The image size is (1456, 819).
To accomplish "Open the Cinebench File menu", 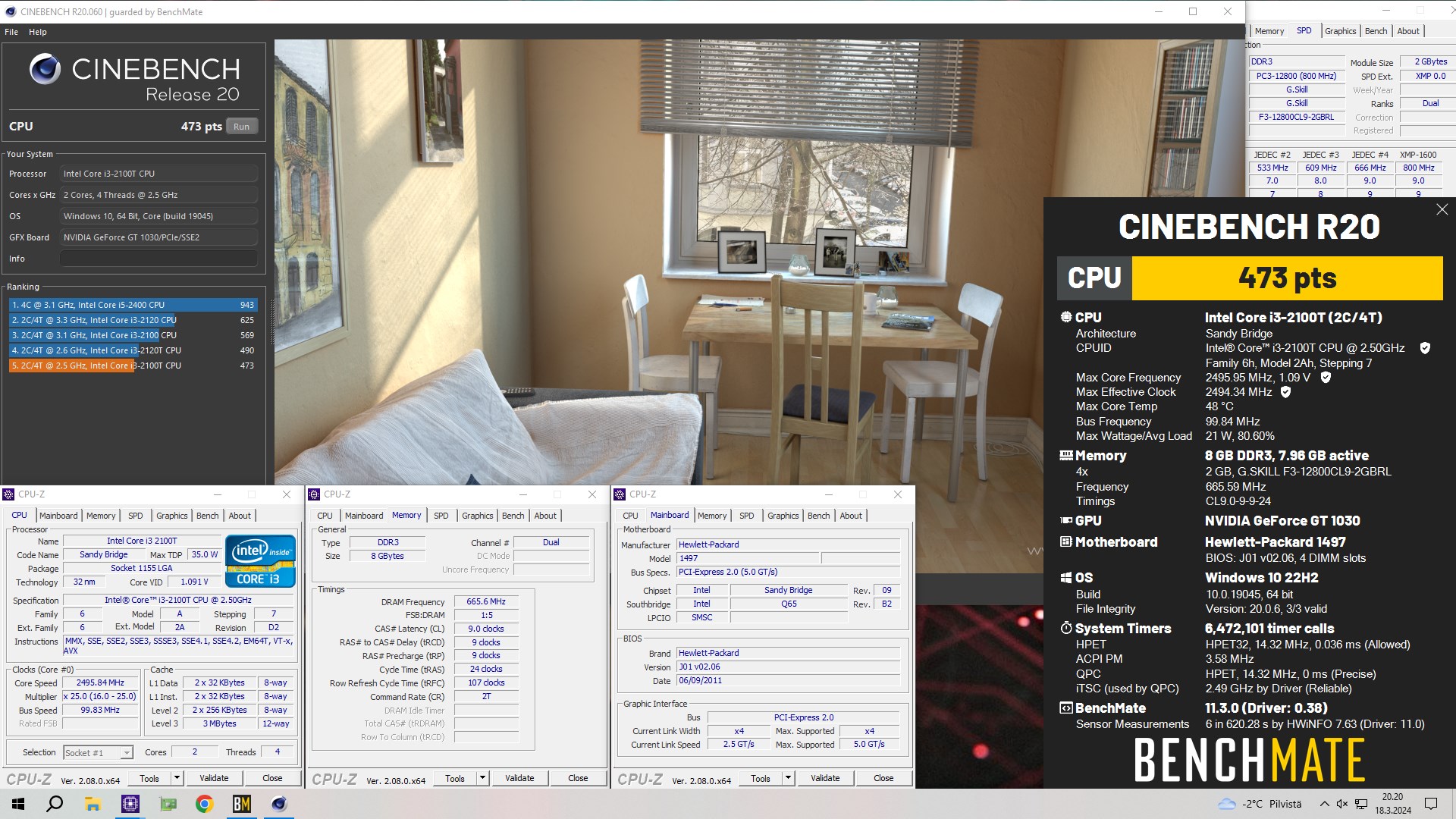I will point(11,32).
